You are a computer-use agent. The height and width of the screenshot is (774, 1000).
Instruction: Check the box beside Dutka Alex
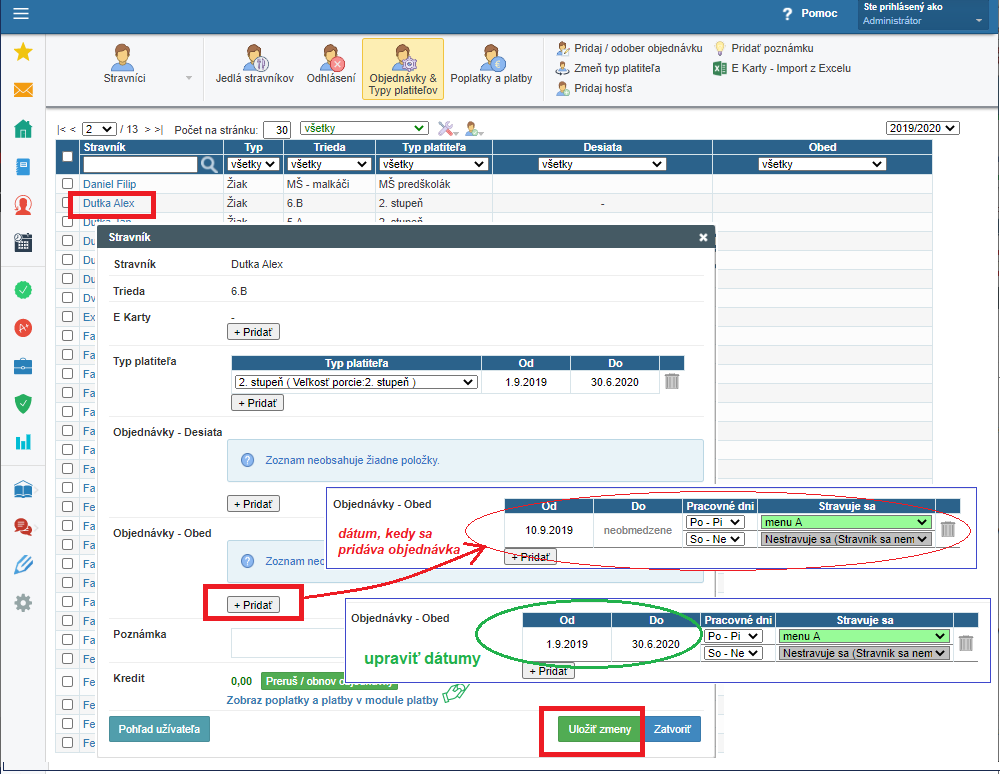(x=67, y=203)
